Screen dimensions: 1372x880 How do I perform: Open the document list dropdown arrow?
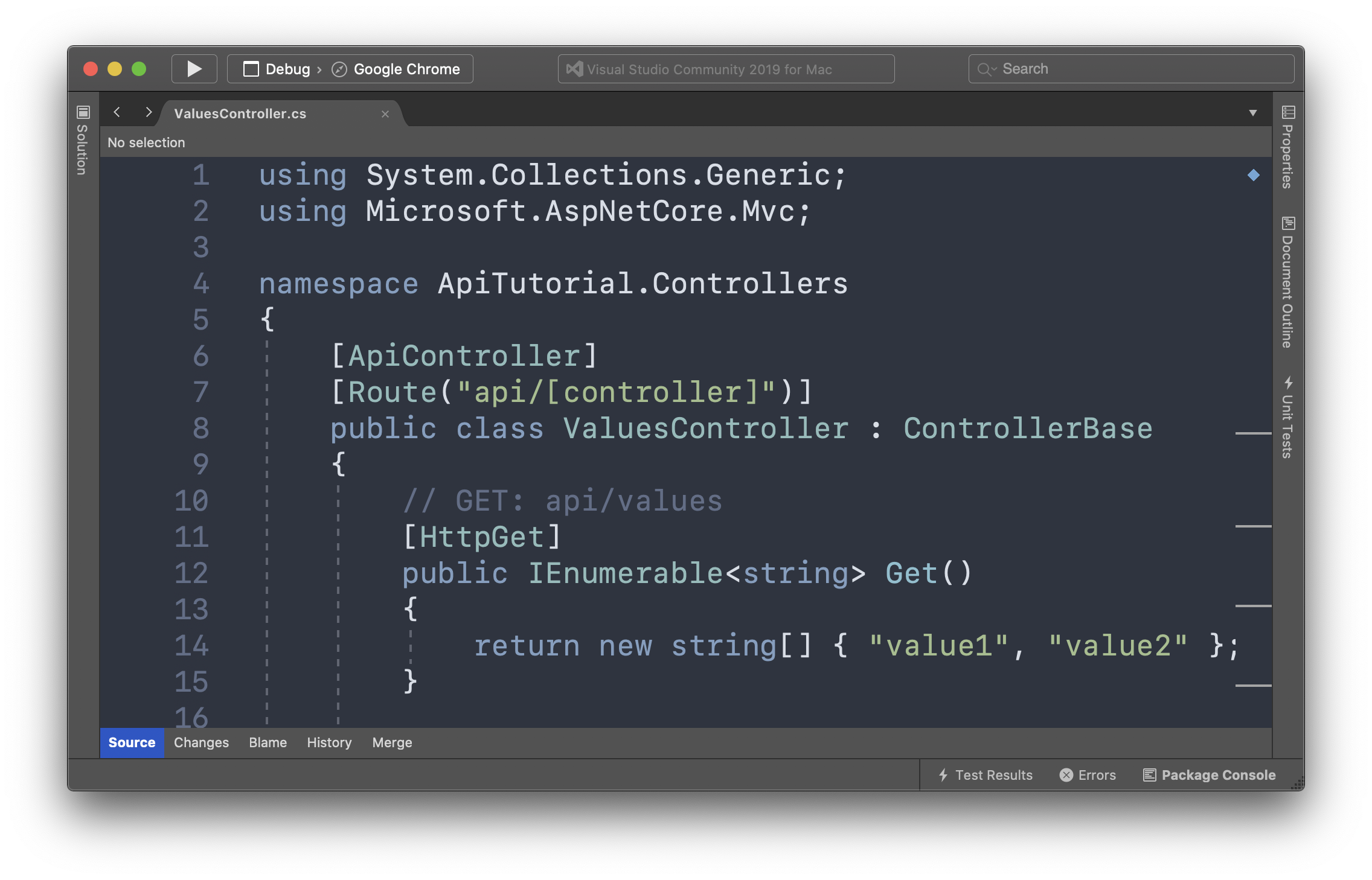[x=1252, y=113]
